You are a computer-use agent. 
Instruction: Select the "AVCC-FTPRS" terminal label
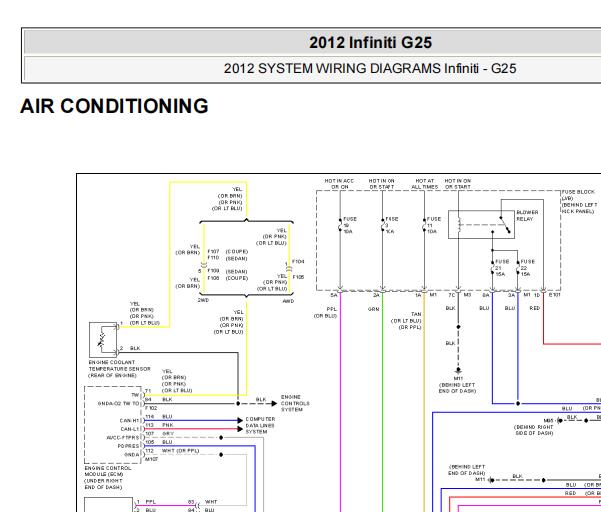(123, 438)
